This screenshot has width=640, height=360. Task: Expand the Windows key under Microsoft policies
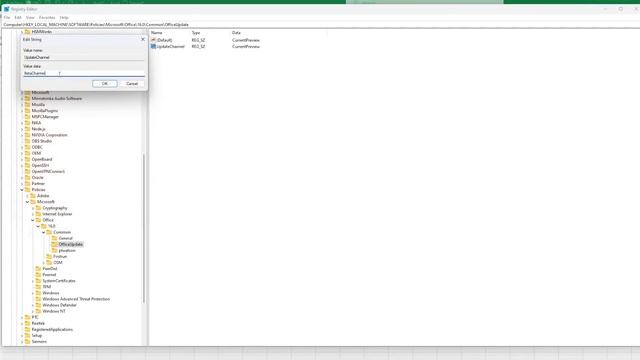[x=33, y=293]
